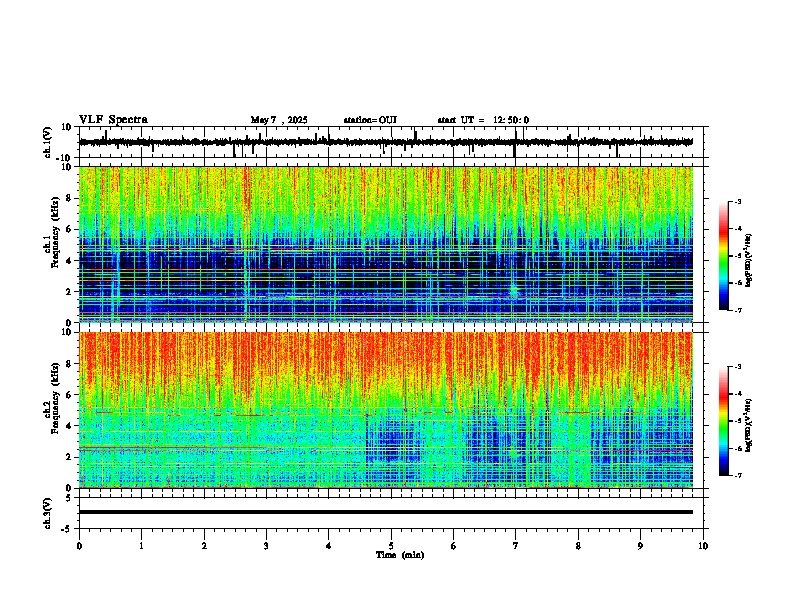Click the ch.1 spectrogram color scale bar
The image size is (792, 612).
tap(724, 256)
